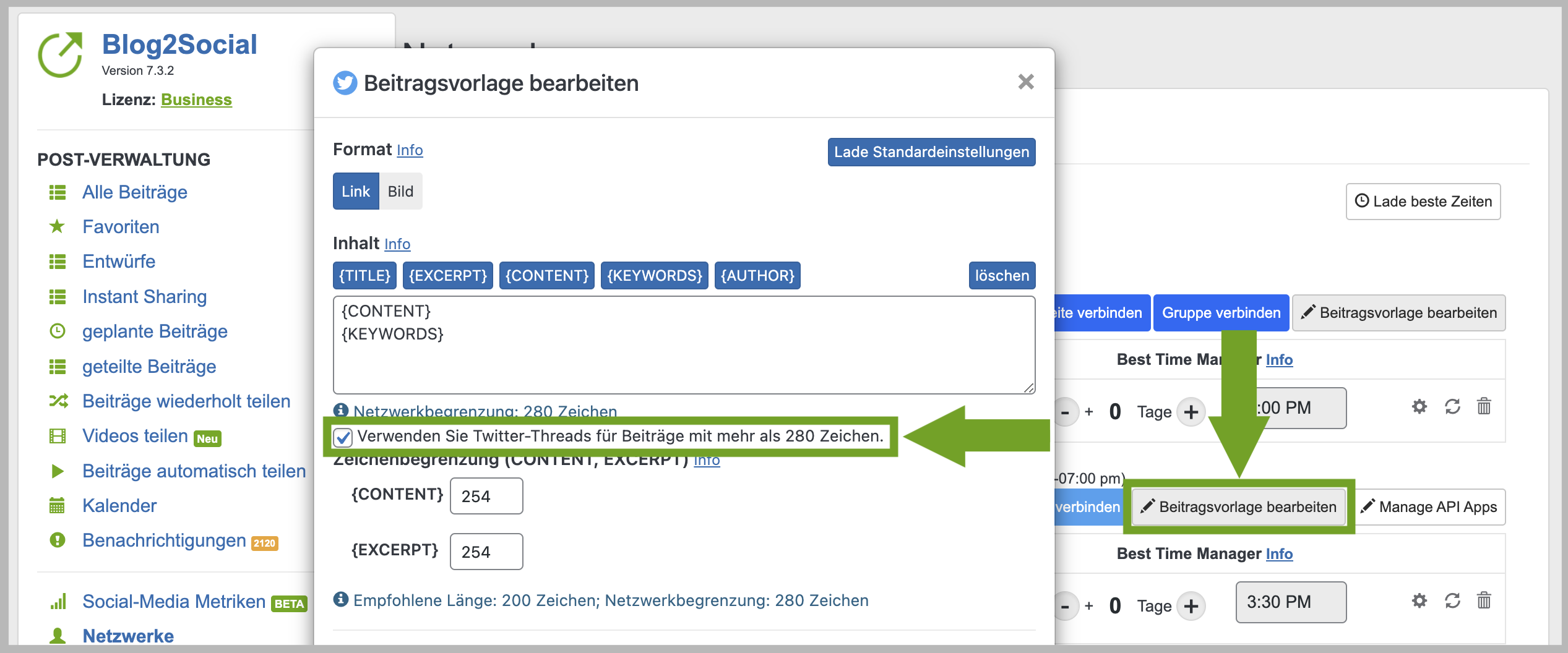Increase Tage with plus in upper time row
This screenshot has width=1568, height=653.
(x=1191, y=412)
